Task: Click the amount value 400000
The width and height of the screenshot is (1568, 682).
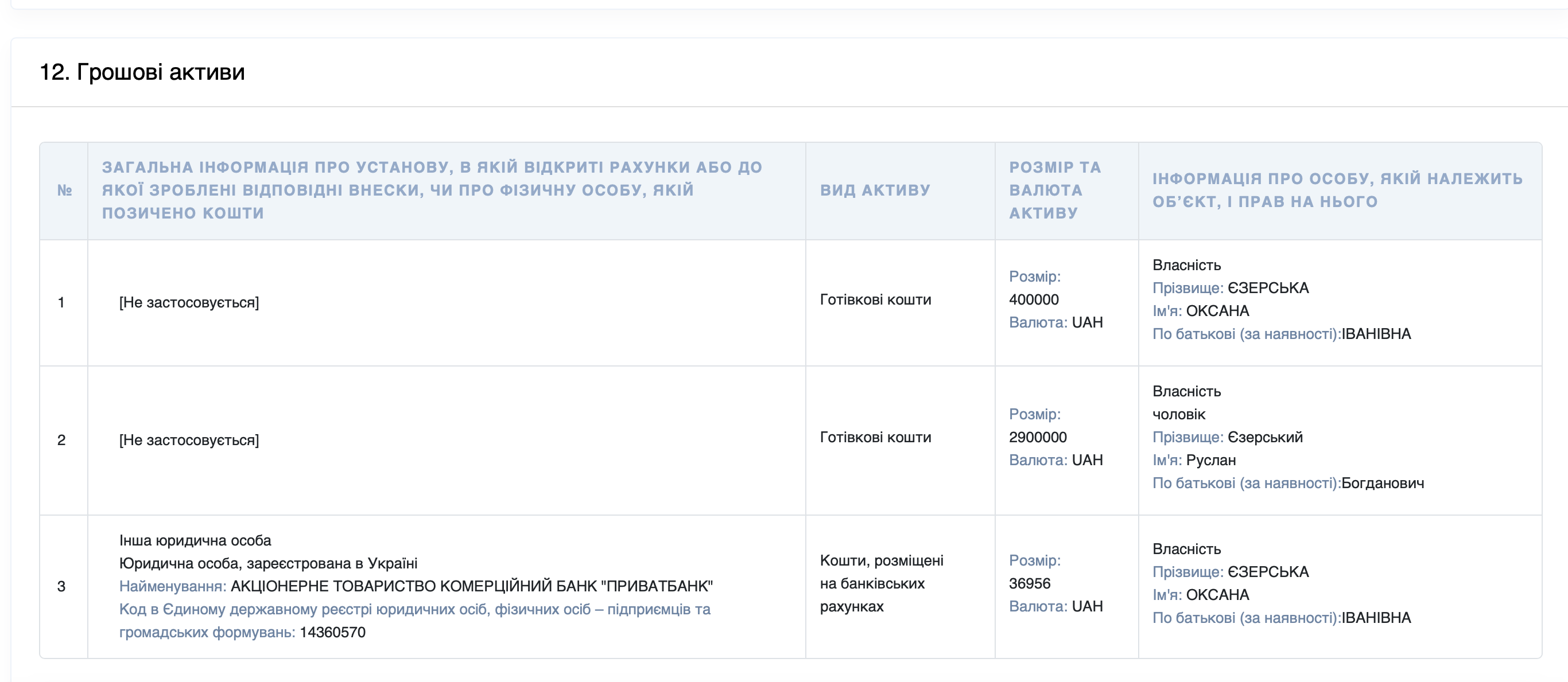Action: 1034,299
